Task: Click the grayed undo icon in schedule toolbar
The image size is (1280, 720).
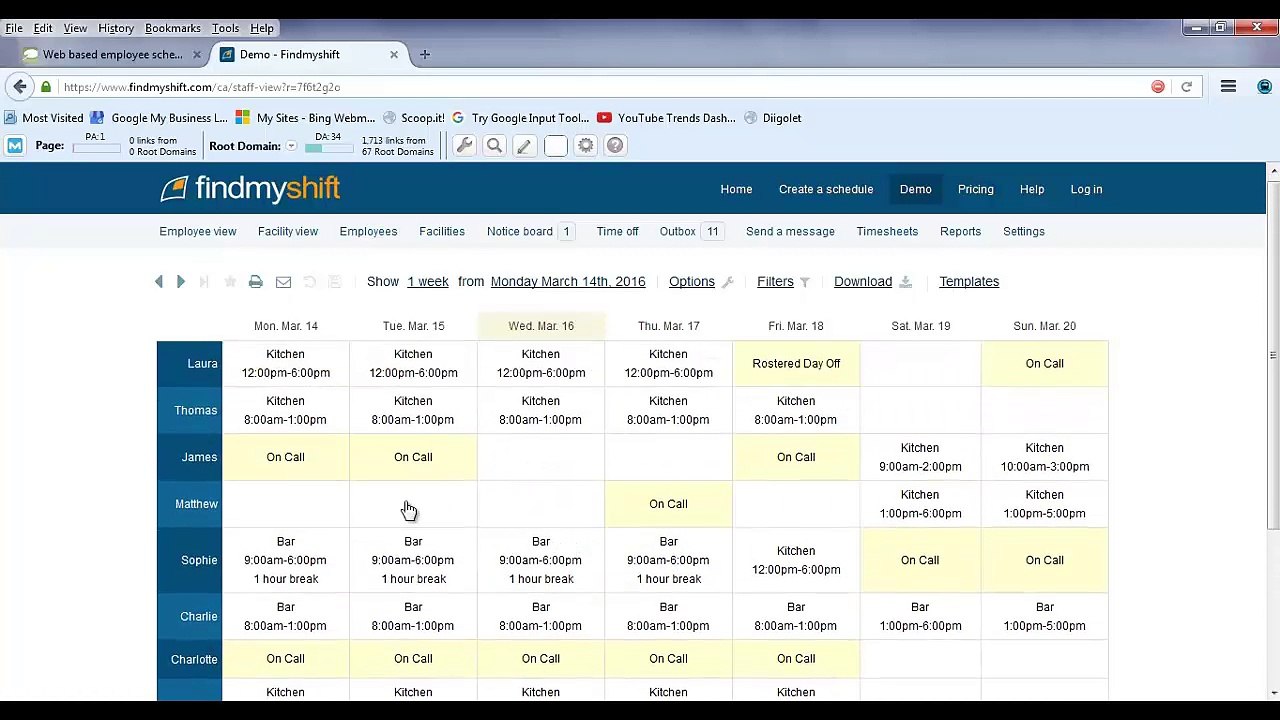Action: click(x=309, y=282)
